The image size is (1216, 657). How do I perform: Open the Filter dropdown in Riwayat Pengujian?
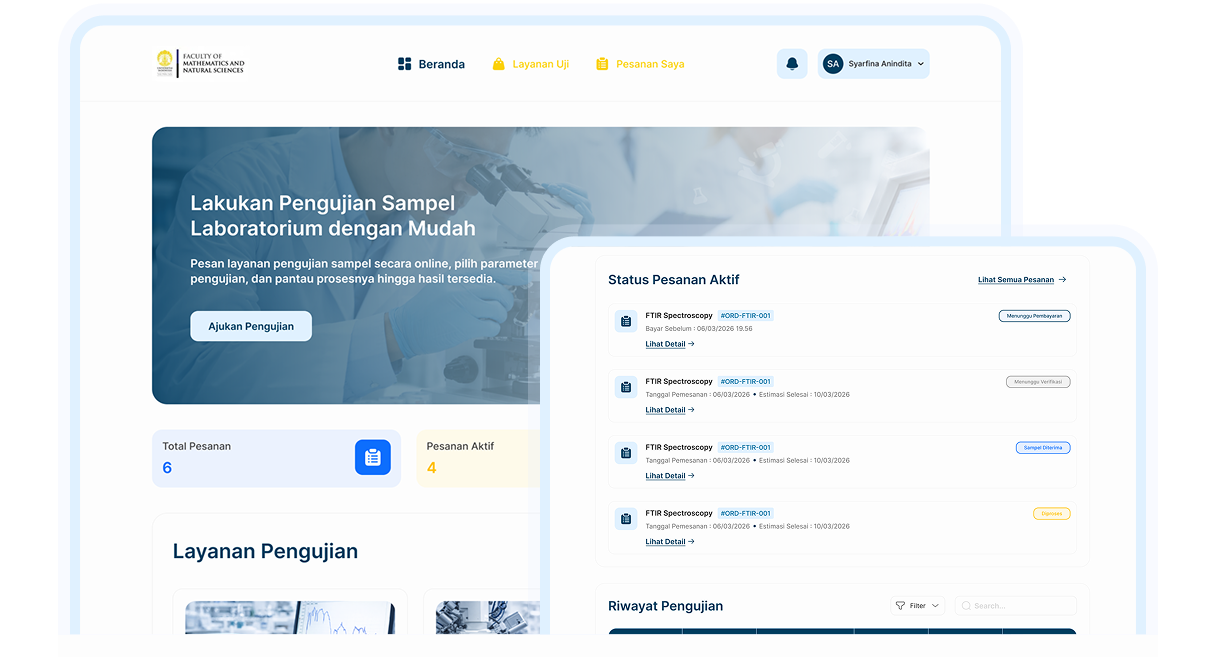point(917,606)
